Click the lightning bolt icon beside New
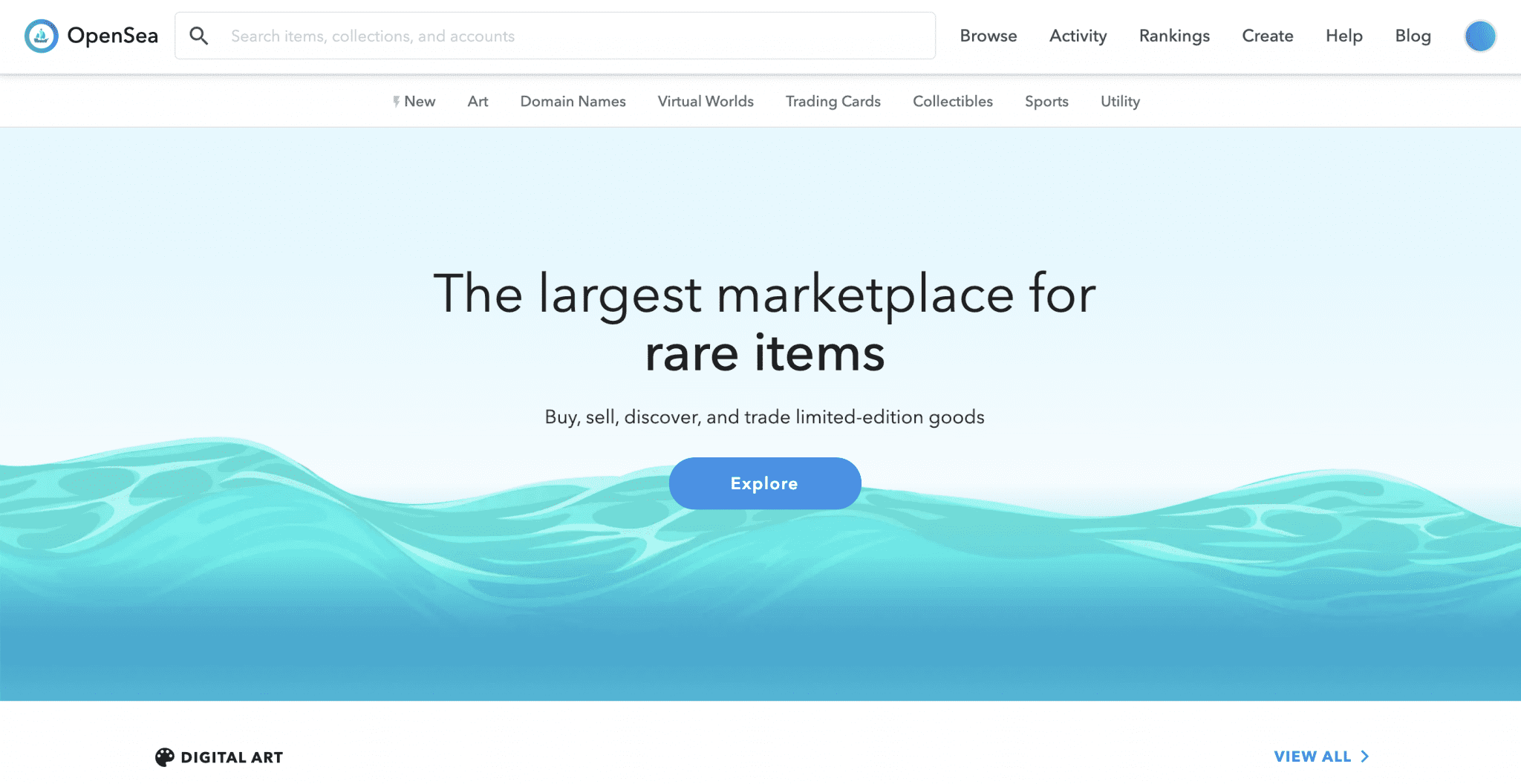 click(x=396, y=102)
